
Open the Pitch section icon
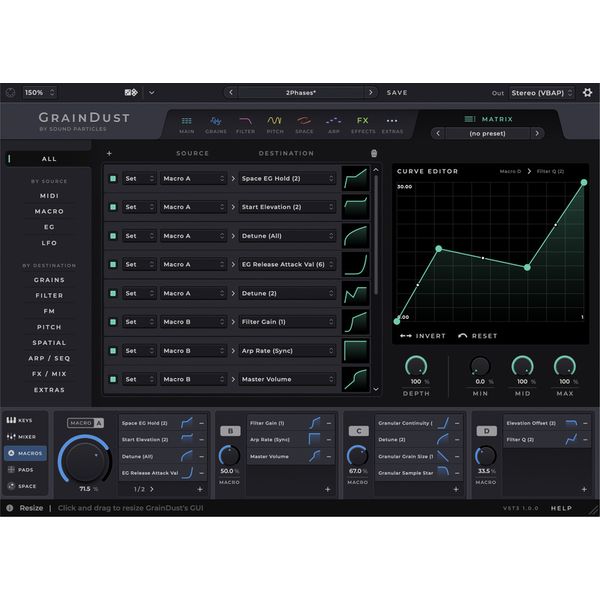pos(275,121)
